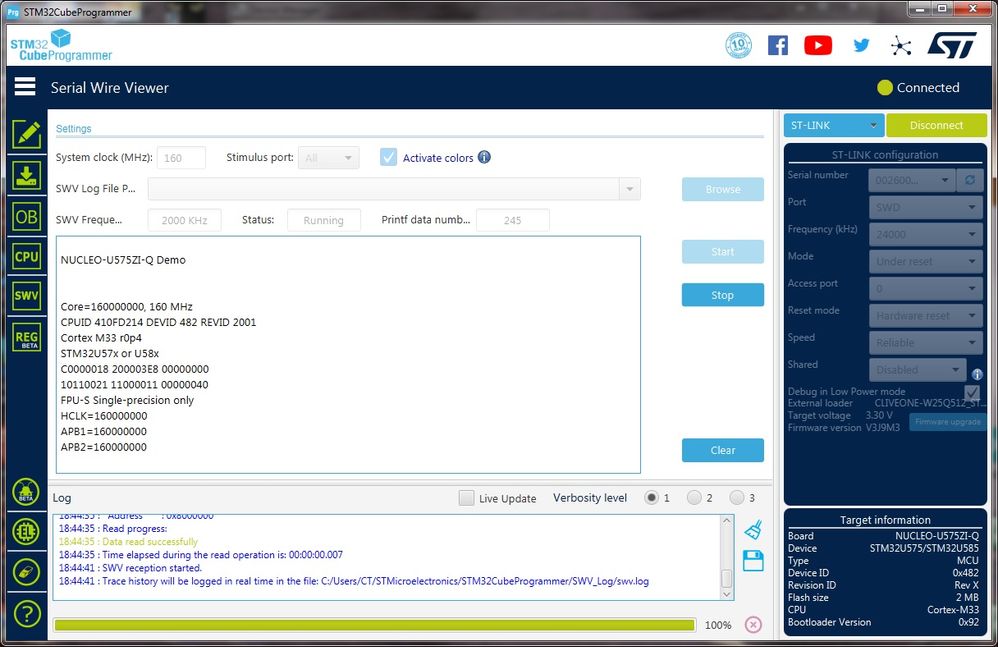Click the Printf data number field
The height and width of the screenshot is (647, 998).
point(512,220)
